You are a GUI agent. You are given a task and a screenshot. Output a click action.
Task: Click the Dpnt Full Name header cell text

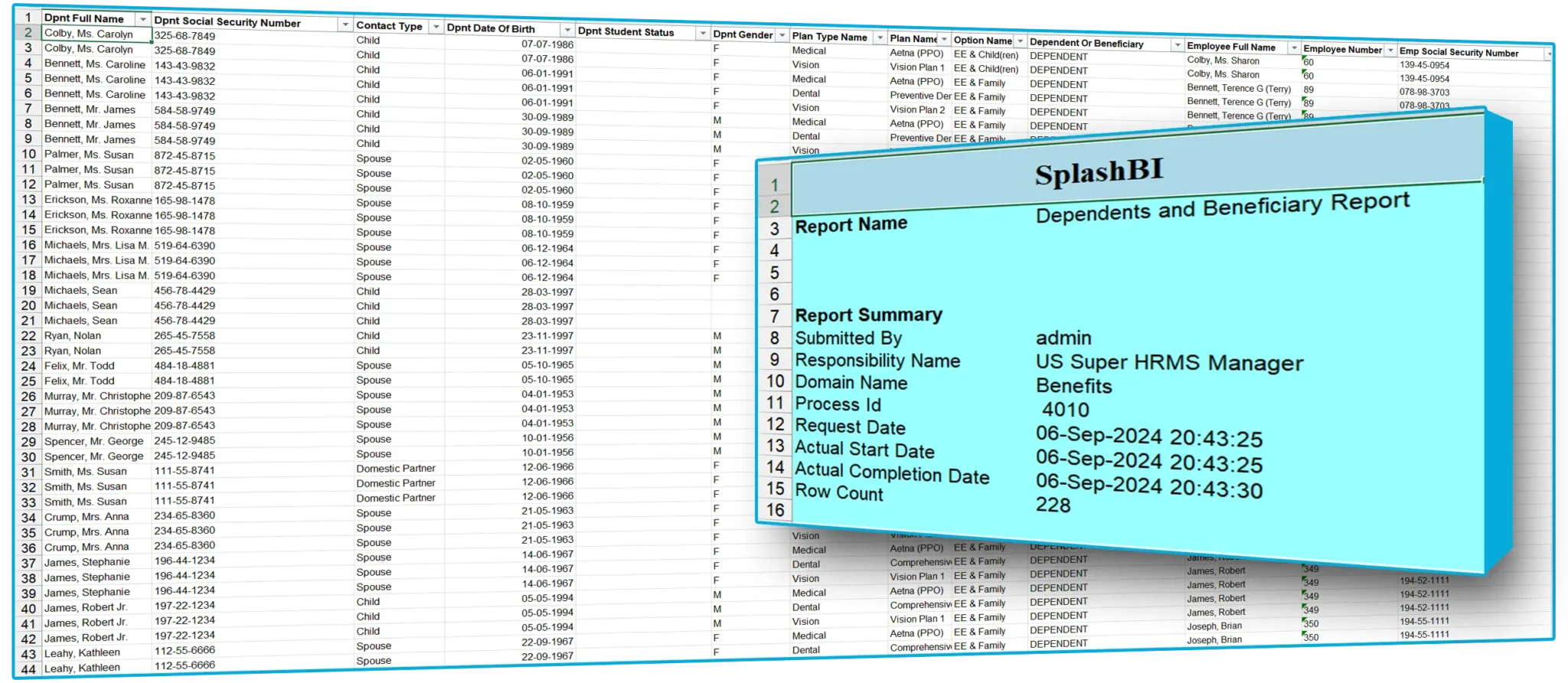(84, 18)
